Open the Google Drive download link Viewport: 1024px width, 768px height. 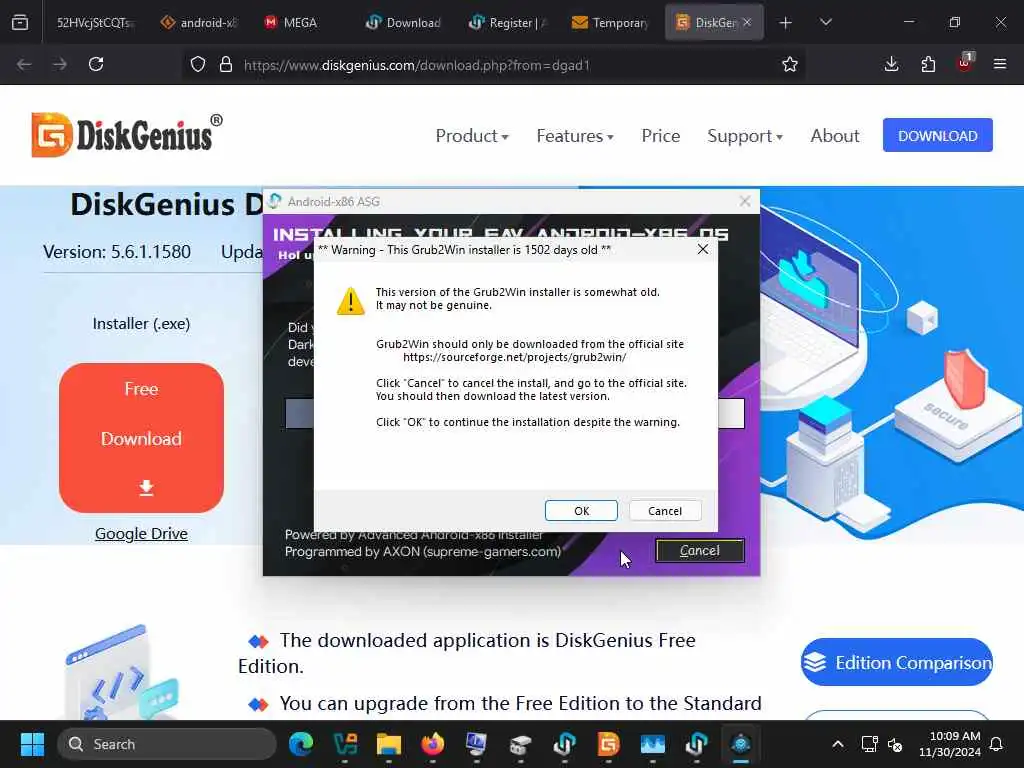click(141, 534)
